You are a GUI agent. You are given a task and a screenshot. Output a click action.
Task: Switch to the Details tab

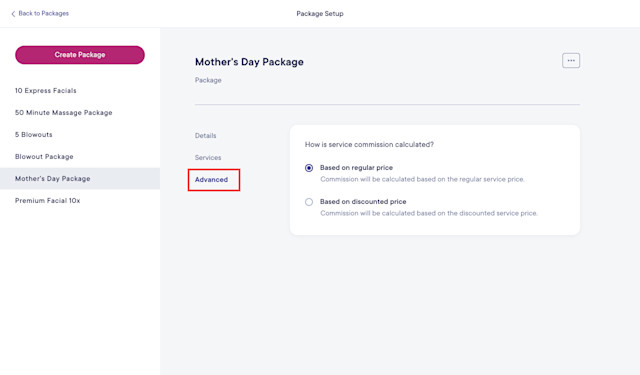coord(205,135)
